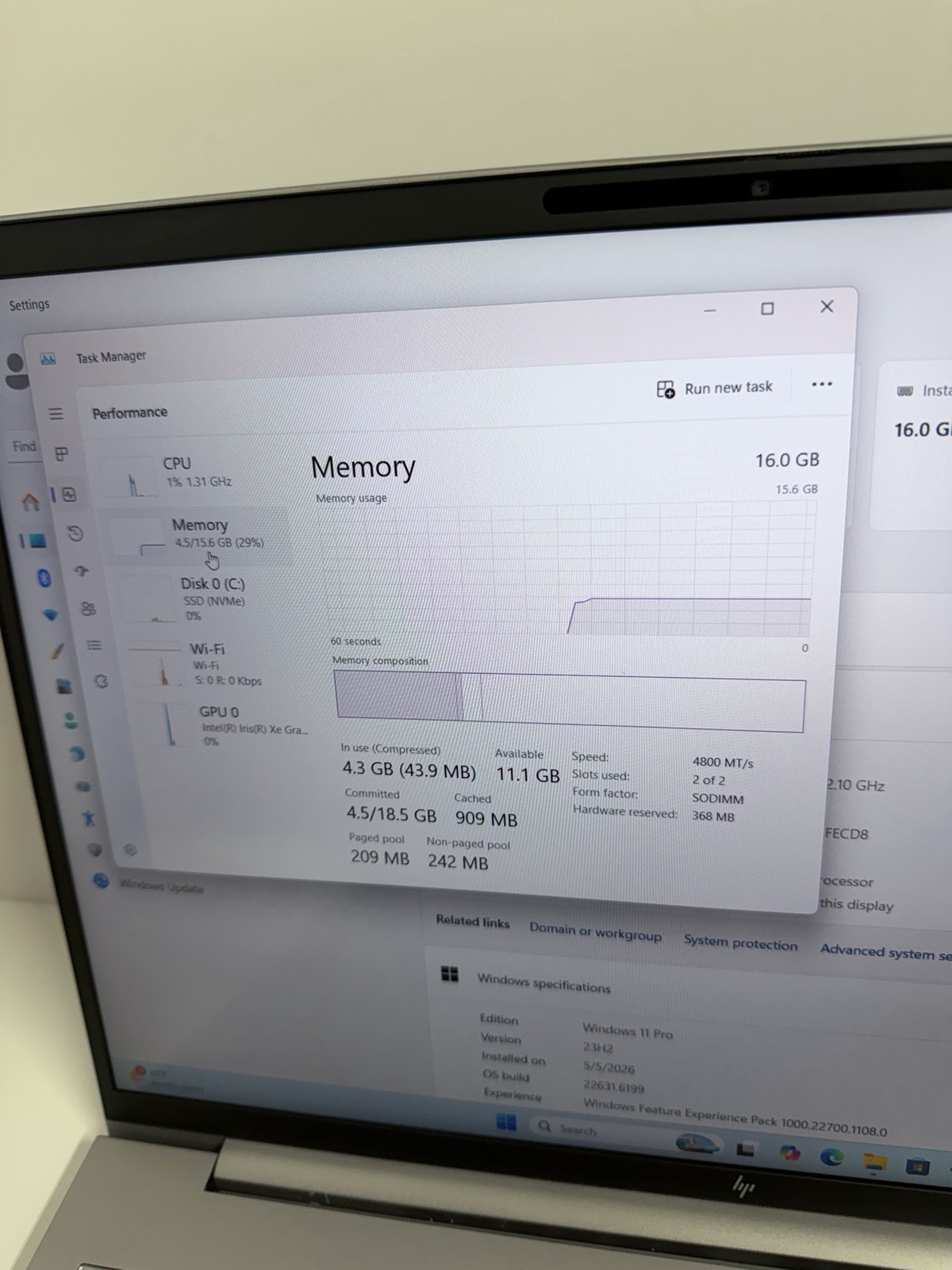
Task: Open Accessibility in Settings sidebar
Action: [x=88, y=818]
